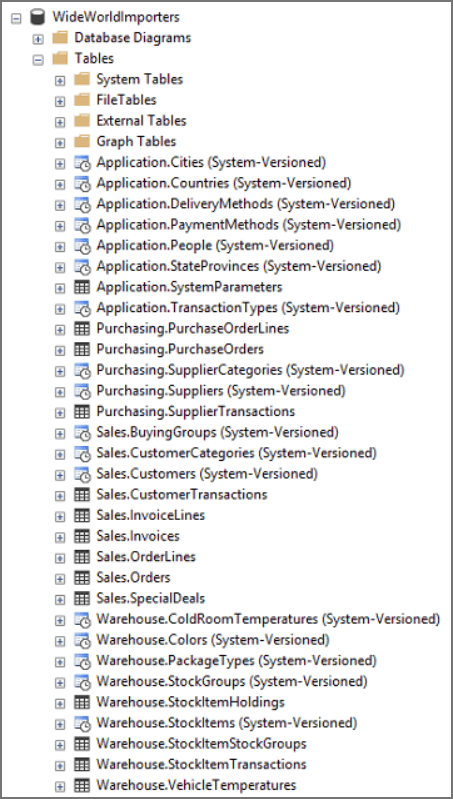The width and height of the screenshot is (453, 799).
Task: Select the External Tables folder label
Action: pos(141,121)
